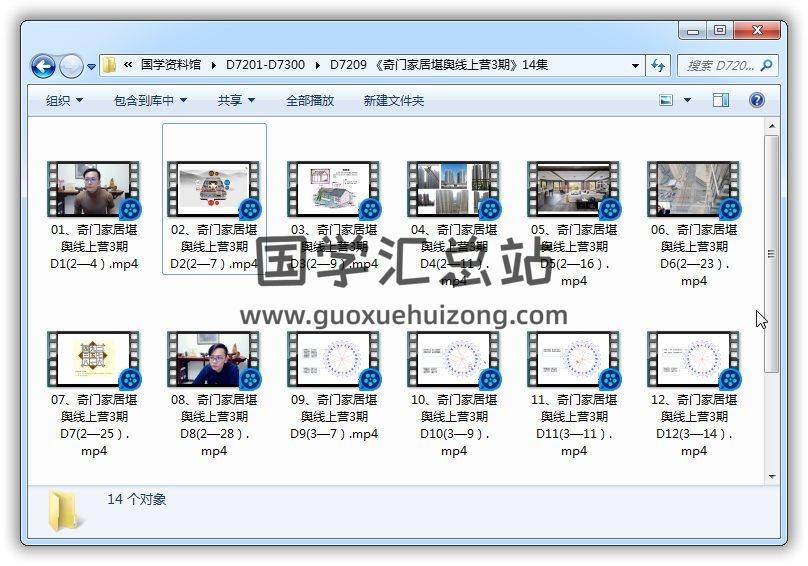Screen dimensions: 808x566
Task: Click the refresh icon beside address bar
Action: 658,66
